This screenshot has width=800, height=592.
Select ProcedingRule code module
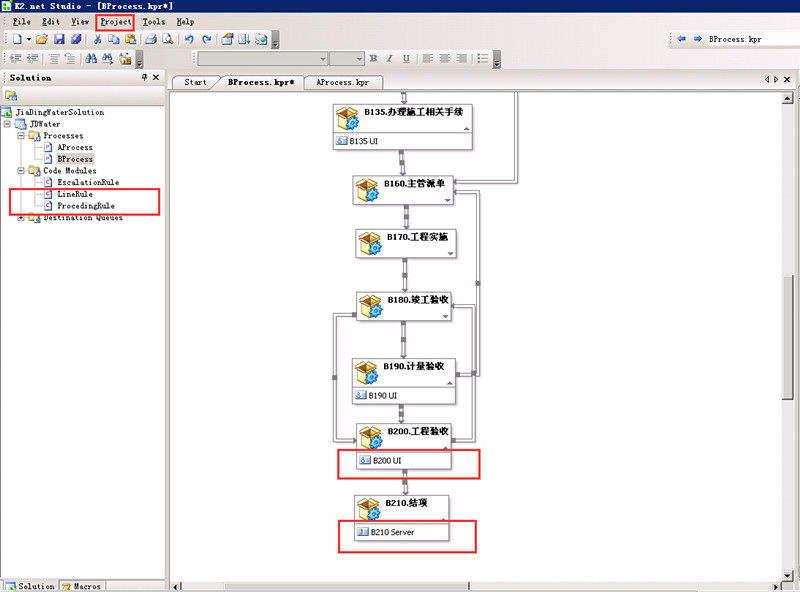tap(86, 206)
